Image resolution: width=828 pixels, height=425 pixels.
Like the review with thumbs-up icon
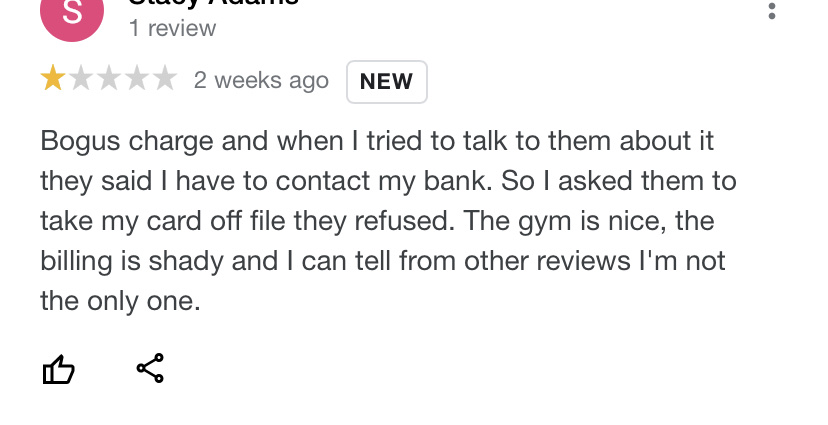tap(58, 370)
